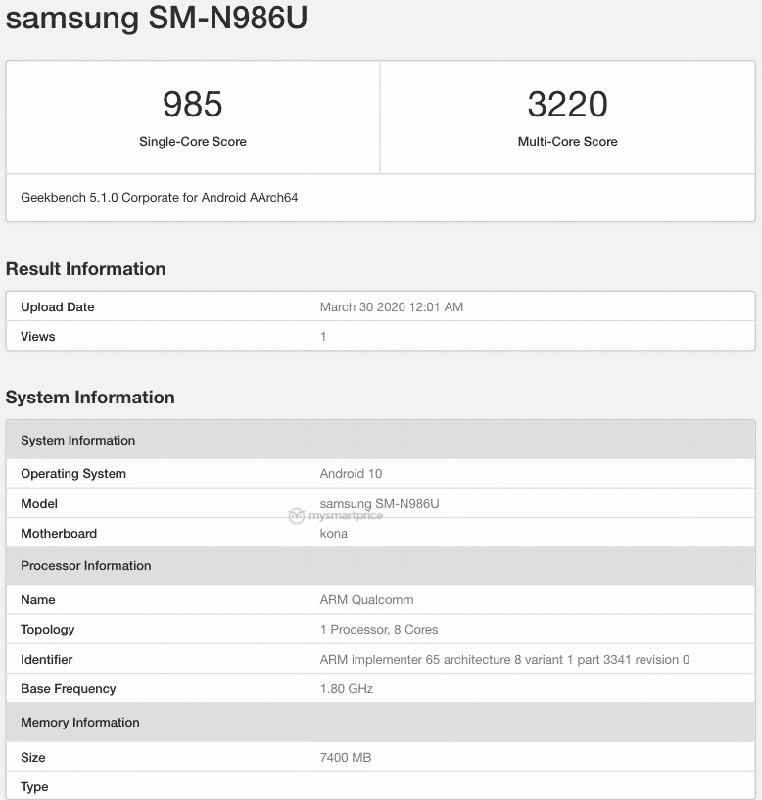The width and height of the screenshot is (762, 800).
Task: Select the 3220 multi-core score number
Action: pos(567,104)
